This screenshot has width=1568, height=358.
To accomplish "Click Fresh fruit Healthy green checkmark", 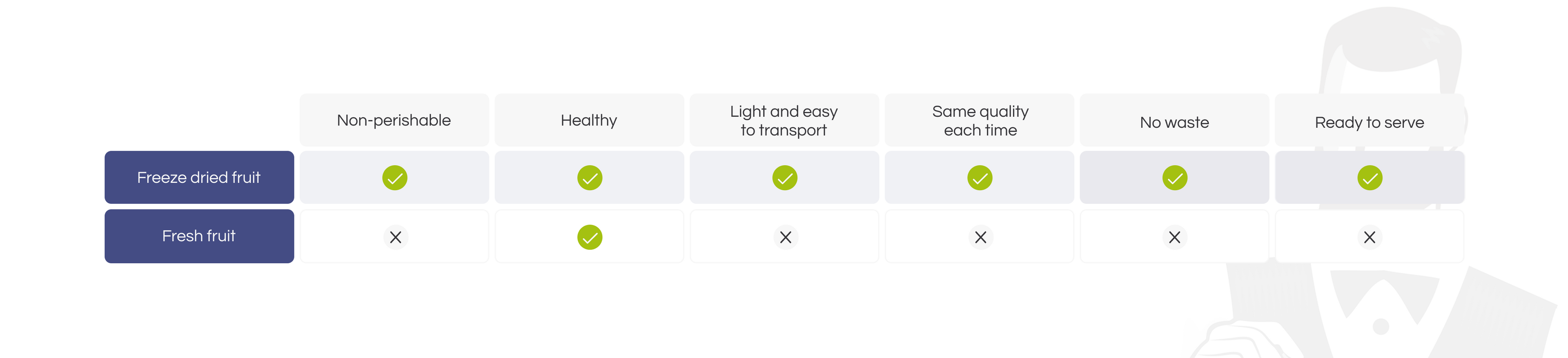I will click(x=589, y=237).
